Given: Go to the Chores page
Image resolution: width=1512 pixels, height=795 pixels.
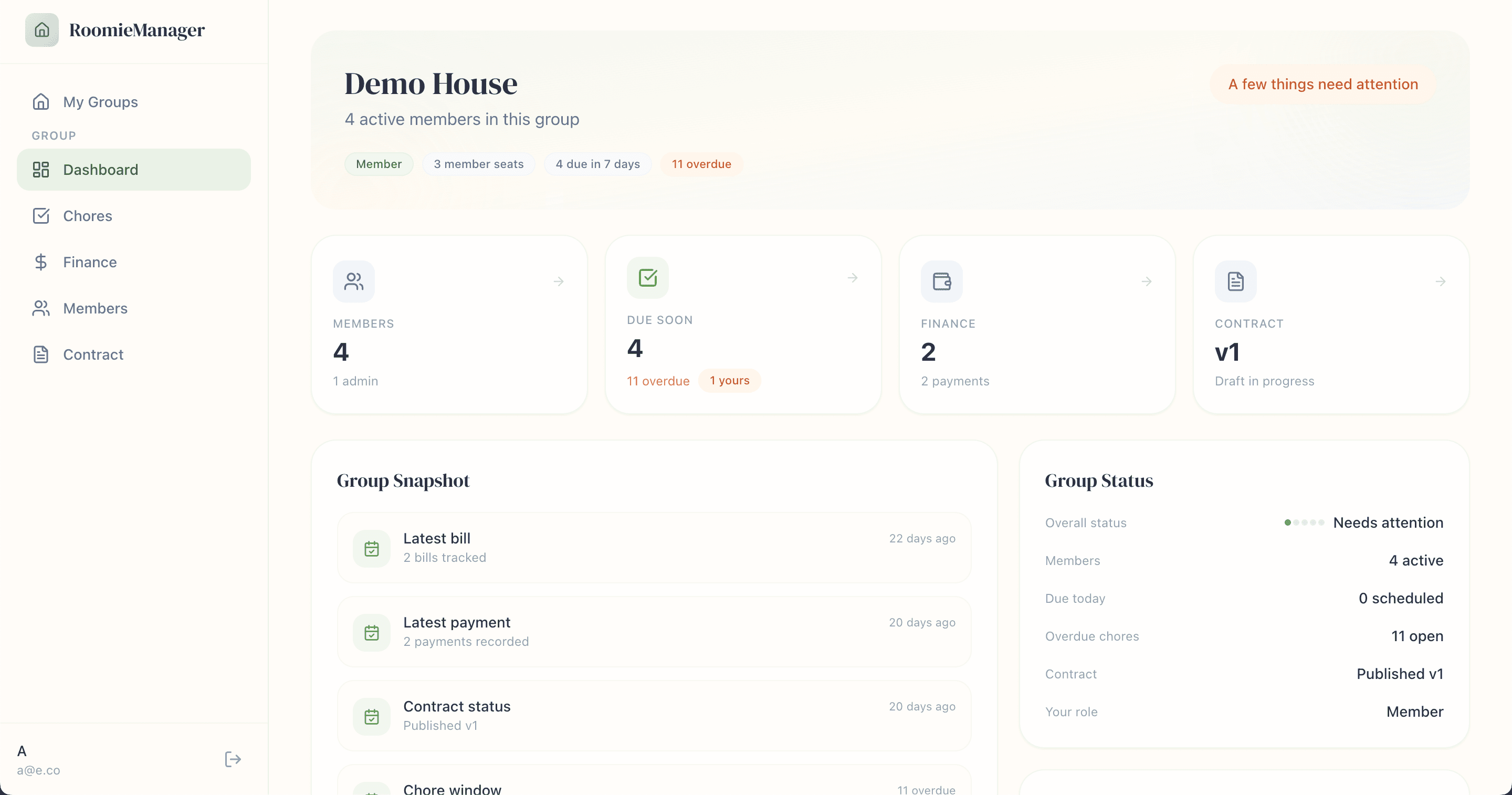Looking at the screenshot, I should point(134,216).
